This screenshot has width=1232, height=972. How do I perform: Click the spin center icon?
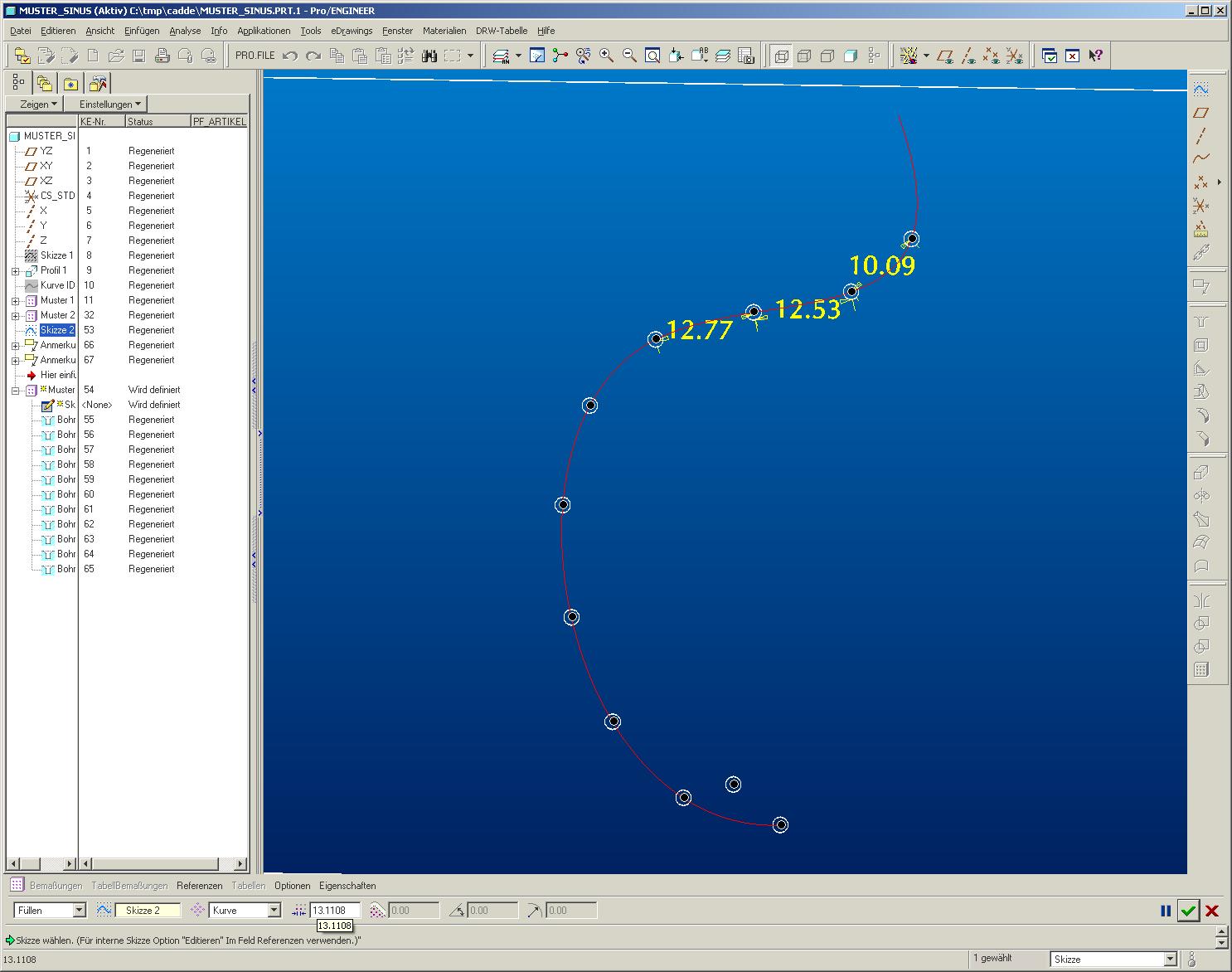click(560, 56)
